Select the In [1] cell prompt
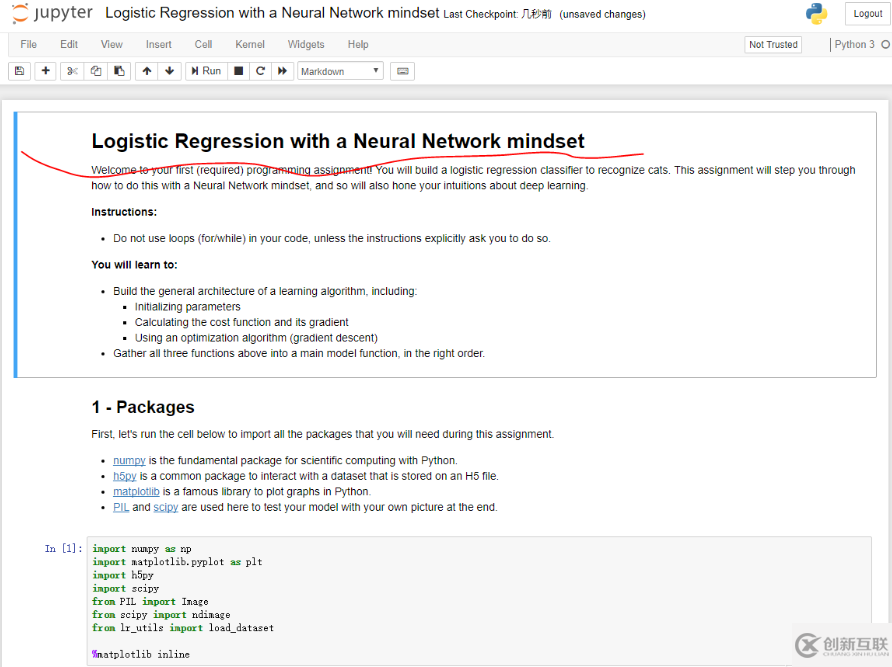Image resolution: width=892 pixels, height=667 pixels. [63, 549]
